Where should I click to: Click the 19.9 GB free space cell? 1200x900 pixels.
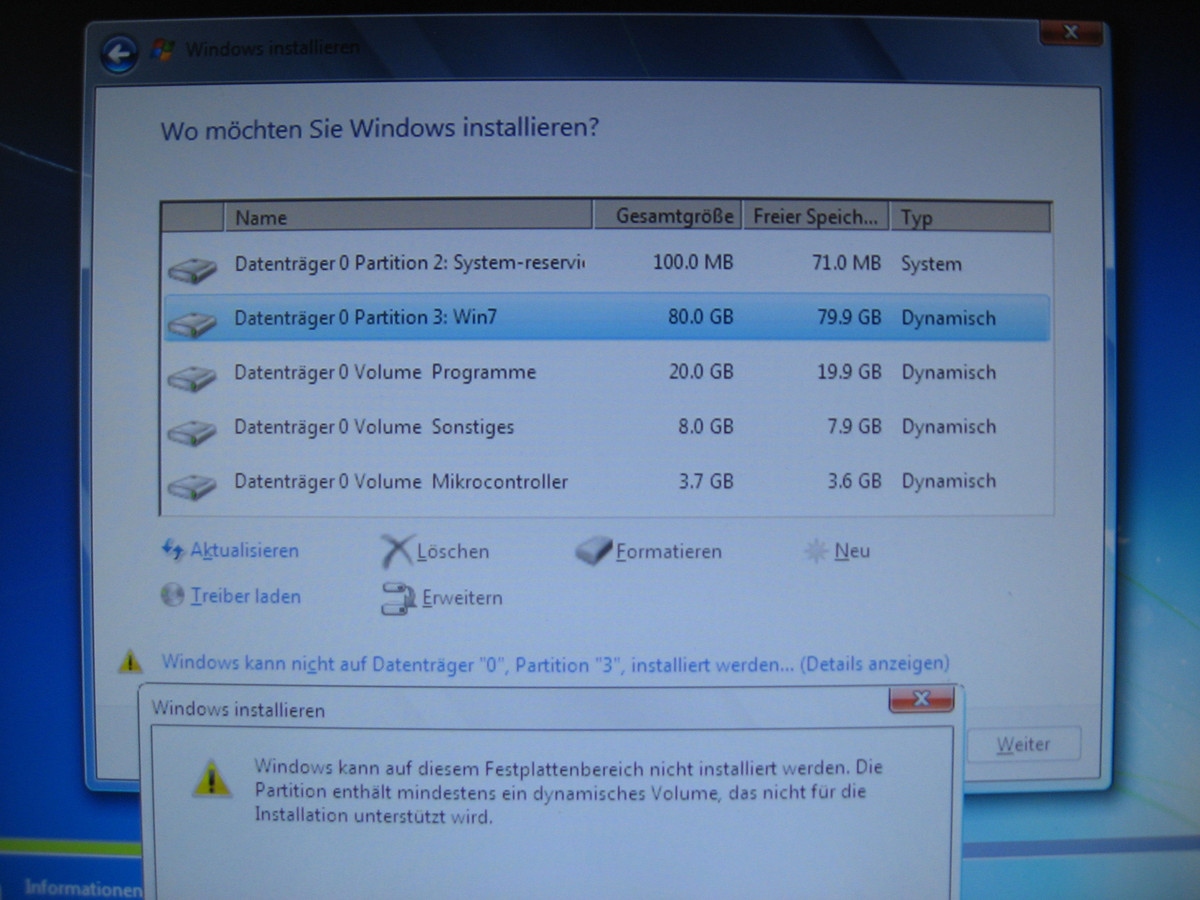click(849, 372)
